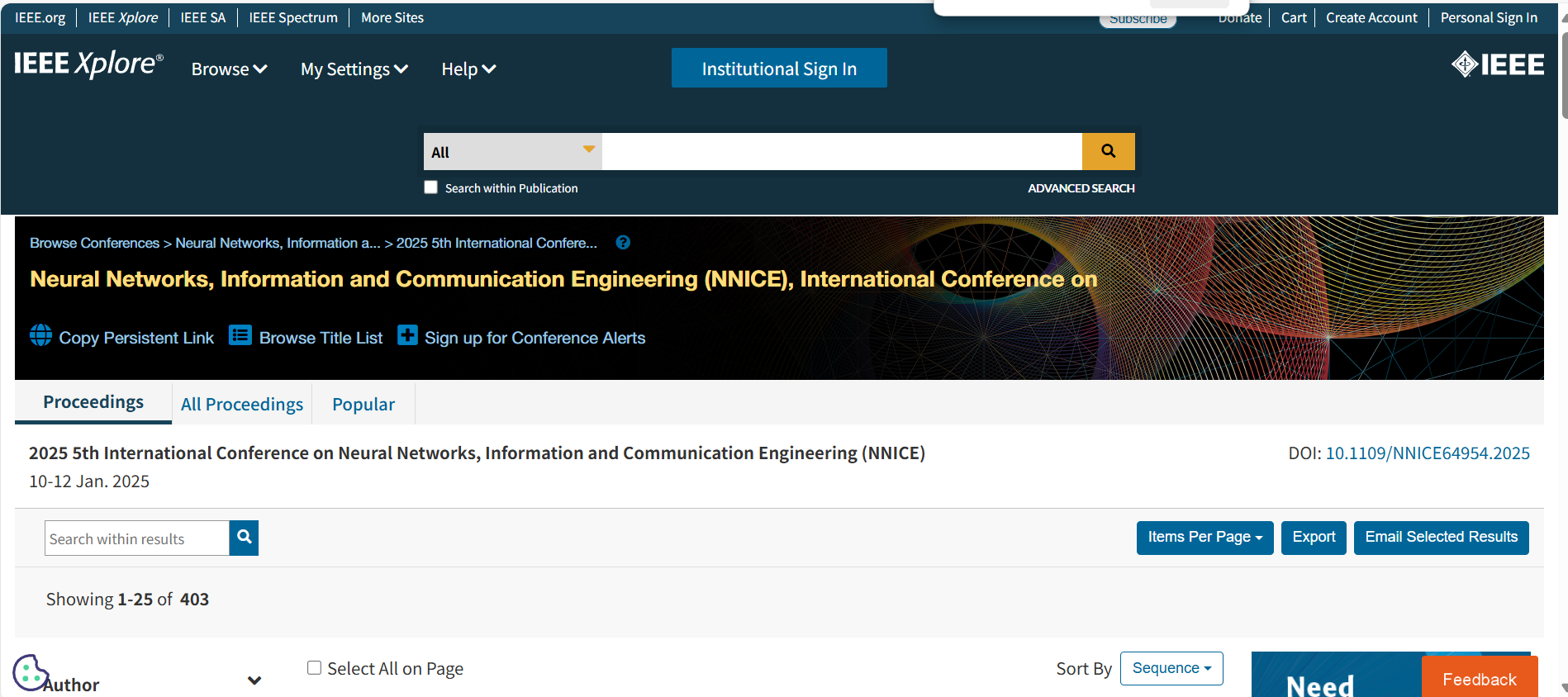This screenshot has width=1568, height=697.
Task: Switch to the Proceedings tab
Action: click(x=93, y=402)
